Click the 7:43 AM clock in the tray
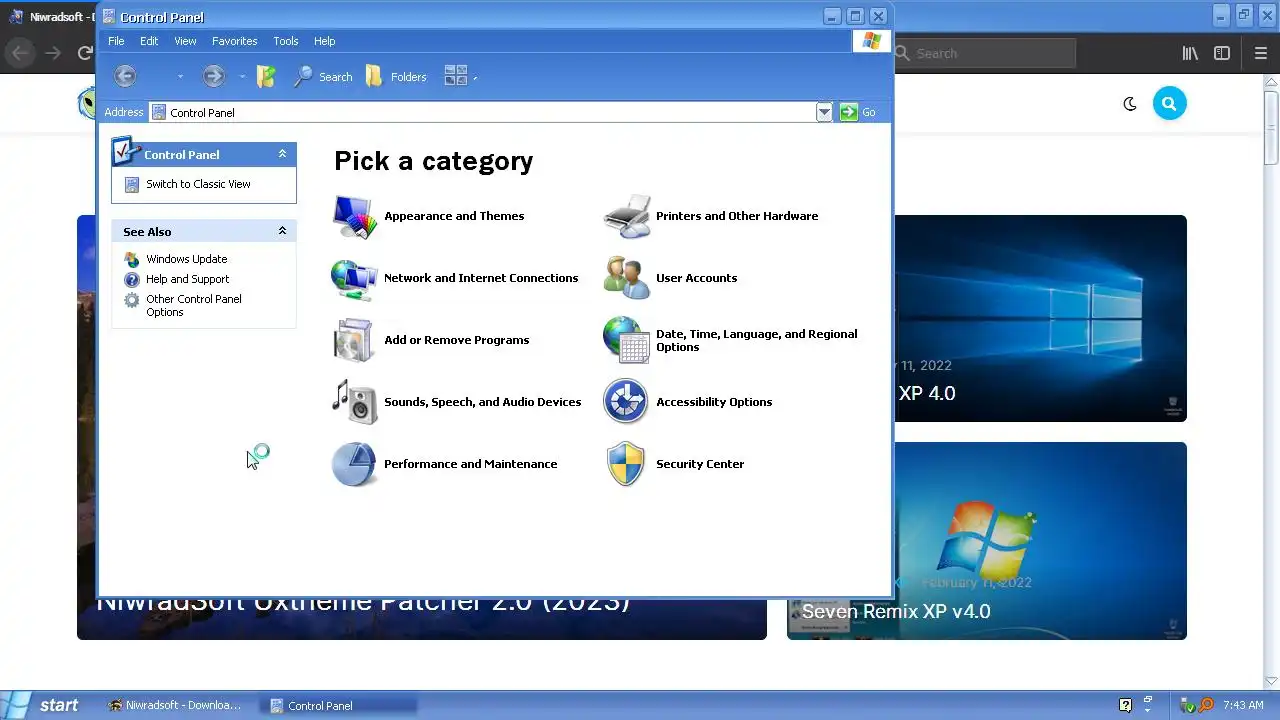The height and width of the screenshot is (720, 1280). [1243, 706]
